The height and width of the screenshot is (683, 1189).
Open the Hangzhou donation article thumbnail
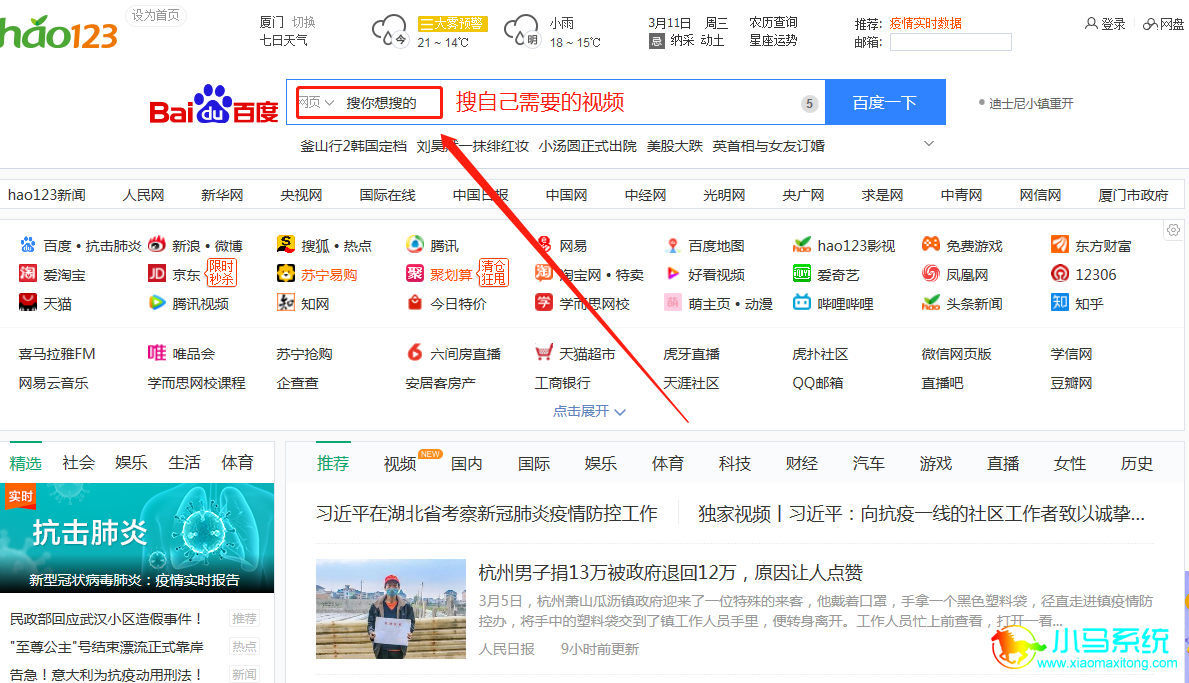[391, 609]
